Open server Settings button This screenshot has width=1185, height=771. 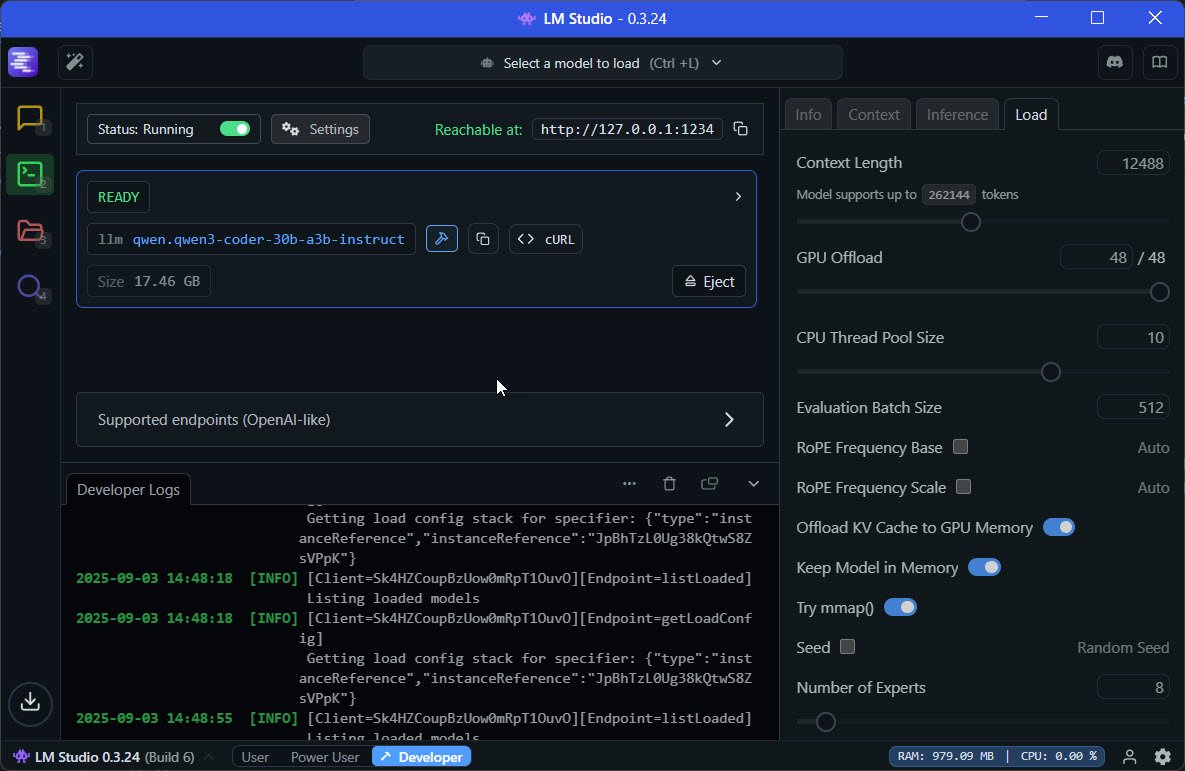tap(320, 129)
